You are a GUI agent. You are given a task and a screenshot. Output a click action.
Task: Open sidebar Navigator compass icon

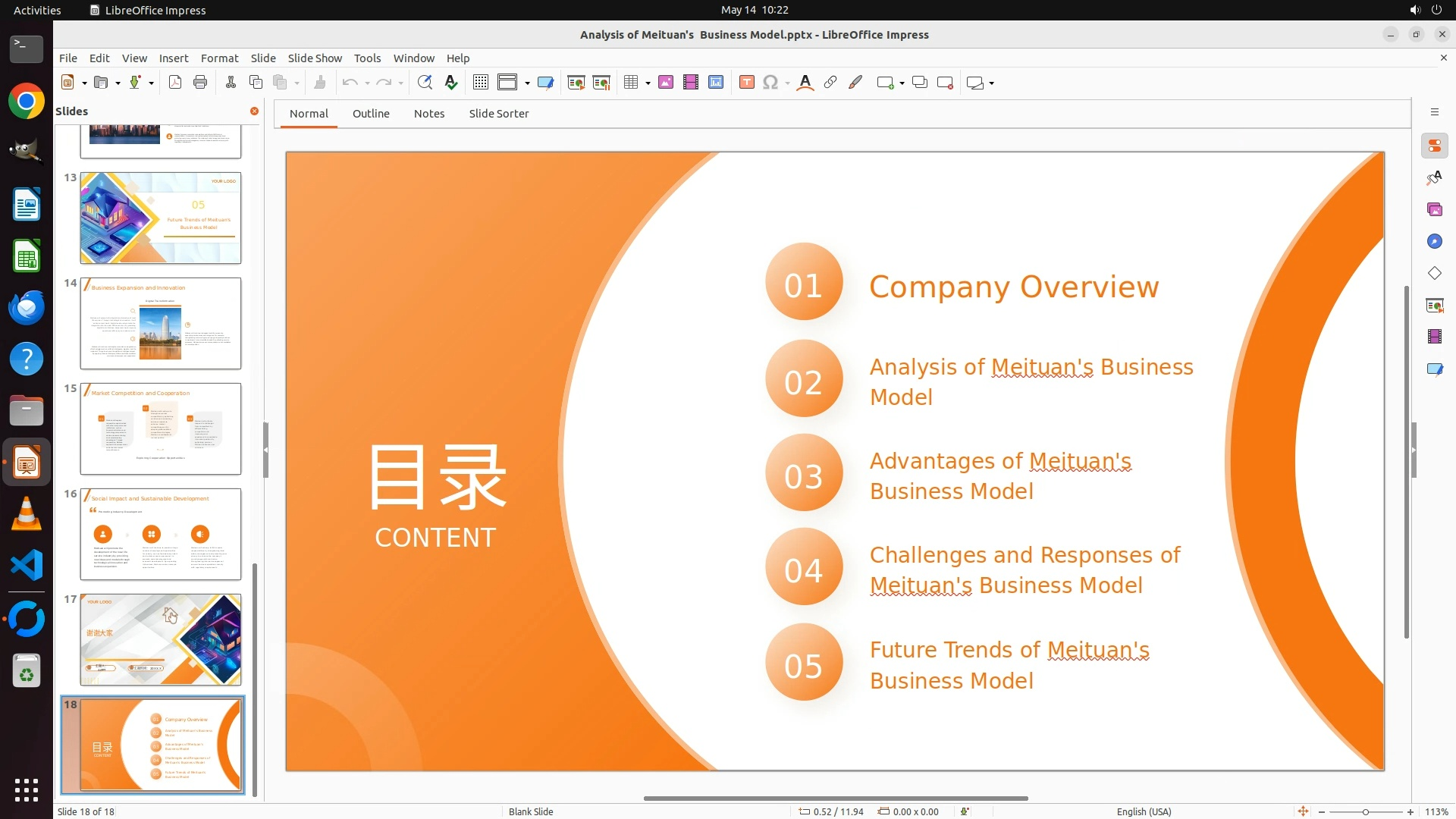pos(1434,241)
